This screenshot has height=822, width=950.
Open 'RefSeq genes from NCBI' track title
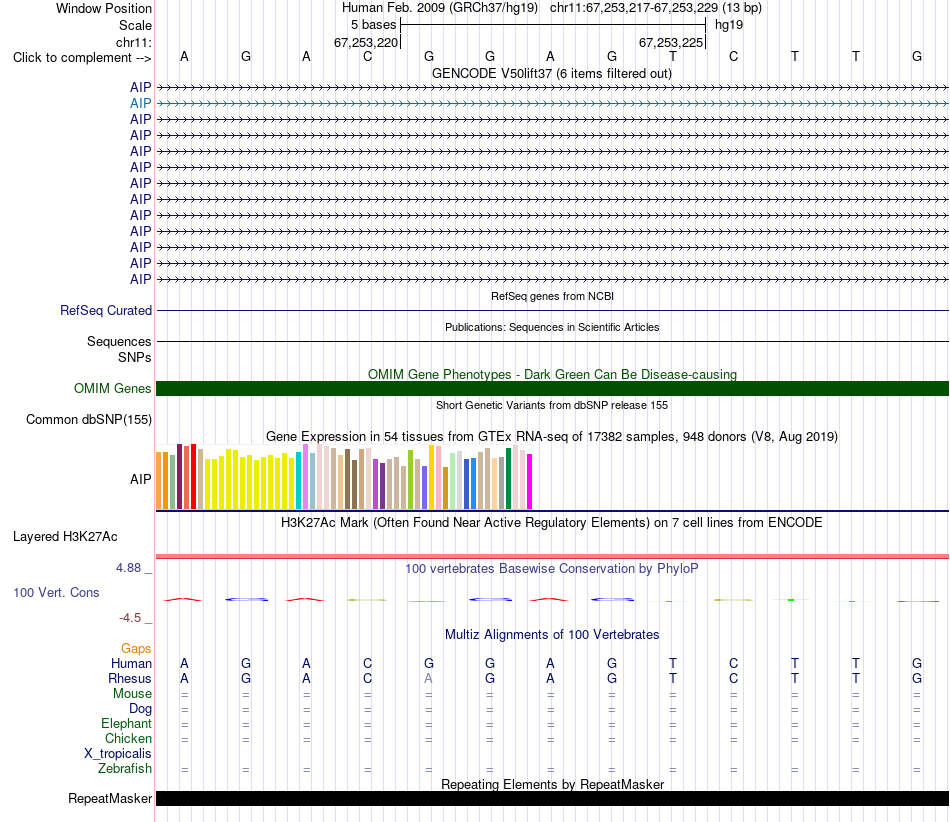pos(552,296)
